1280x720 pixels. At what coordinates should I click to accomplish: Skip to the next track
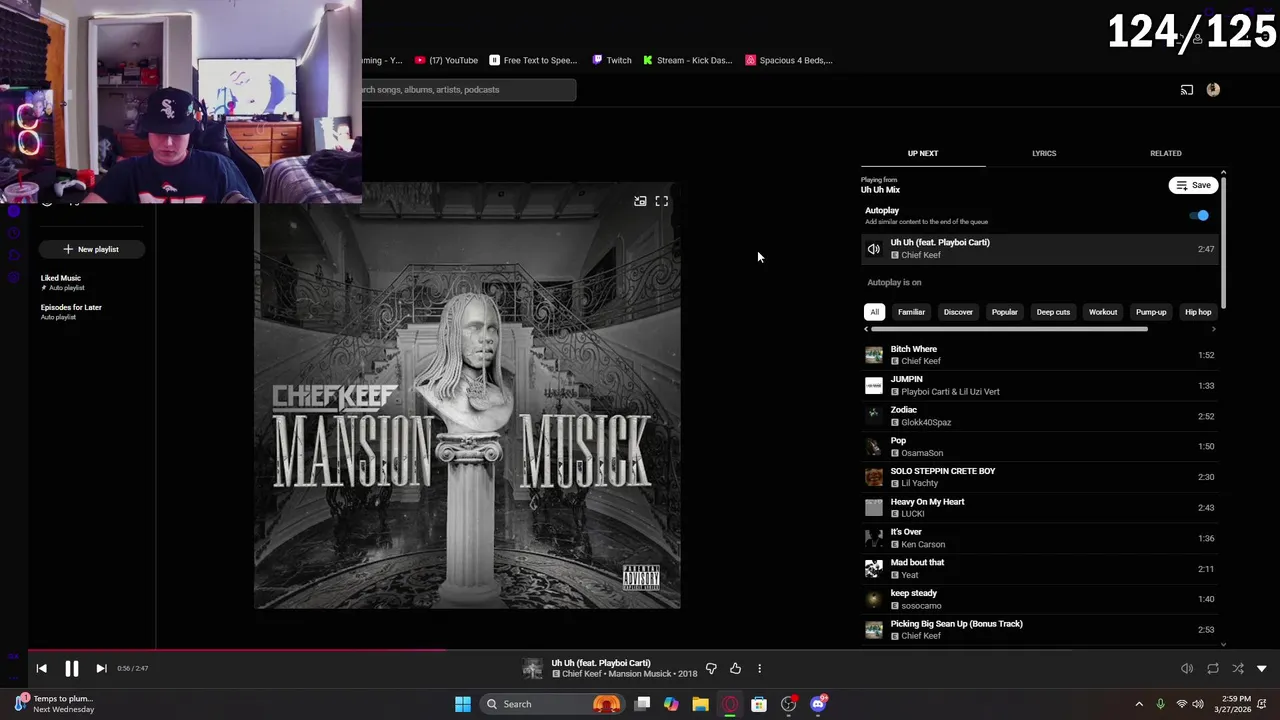pyautogui.click(x=101, y=669)
